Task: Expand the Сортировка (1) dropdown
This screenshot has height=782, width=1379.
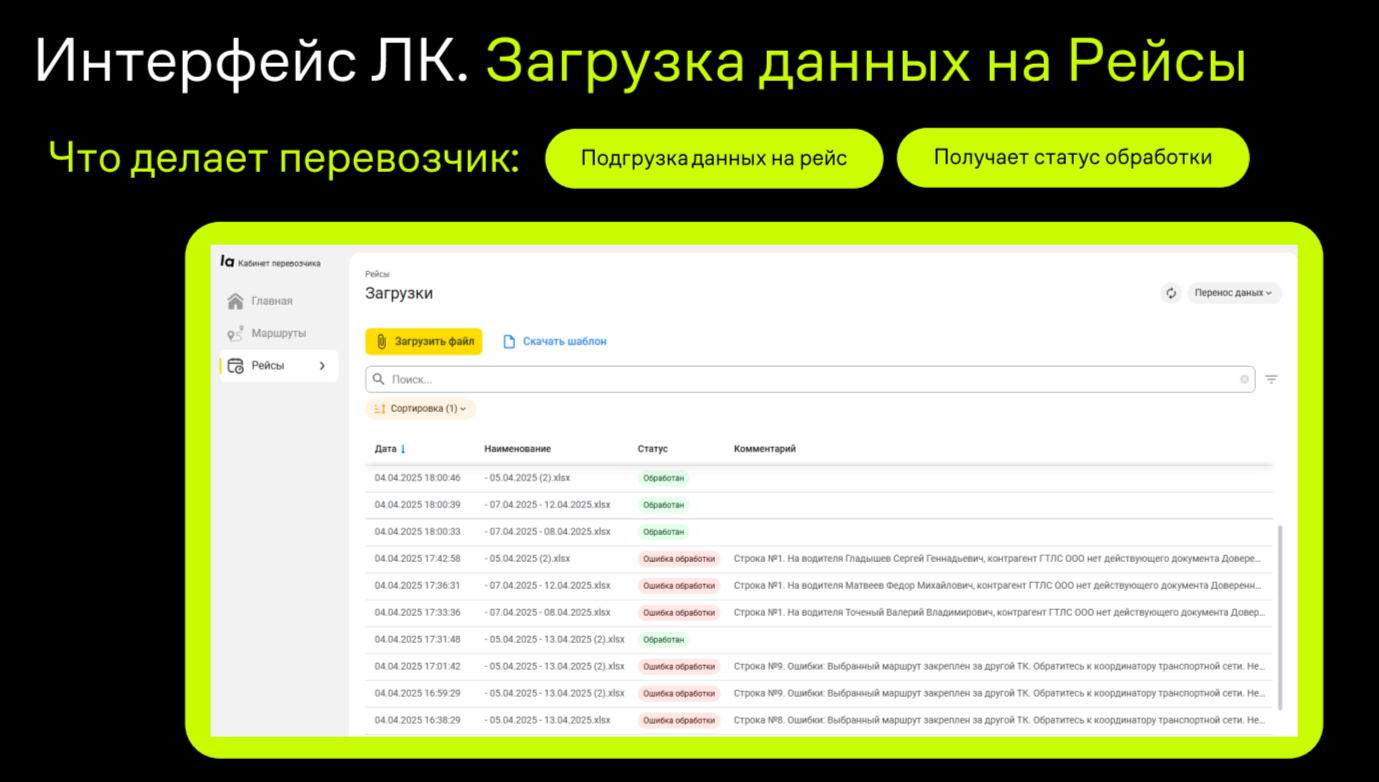Action: (420, 408)
